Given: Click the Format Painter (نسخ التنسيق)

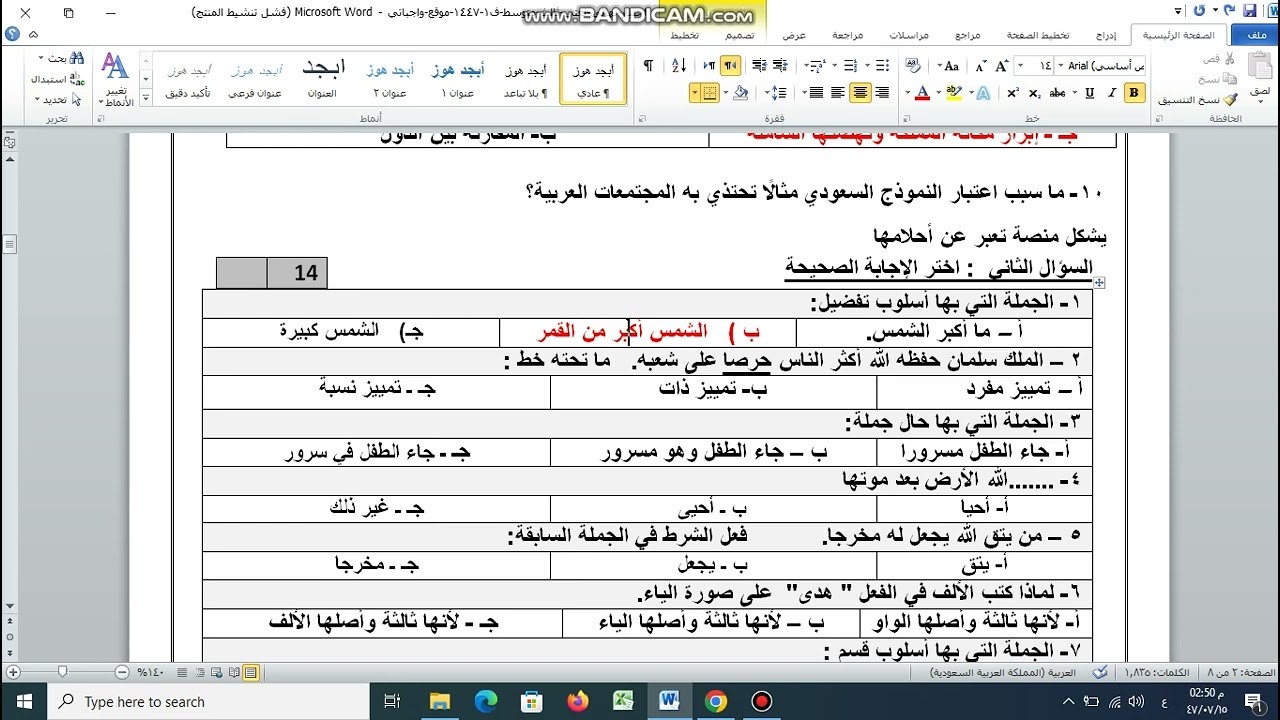Looking at the screenshot, I should [1197, 100].
